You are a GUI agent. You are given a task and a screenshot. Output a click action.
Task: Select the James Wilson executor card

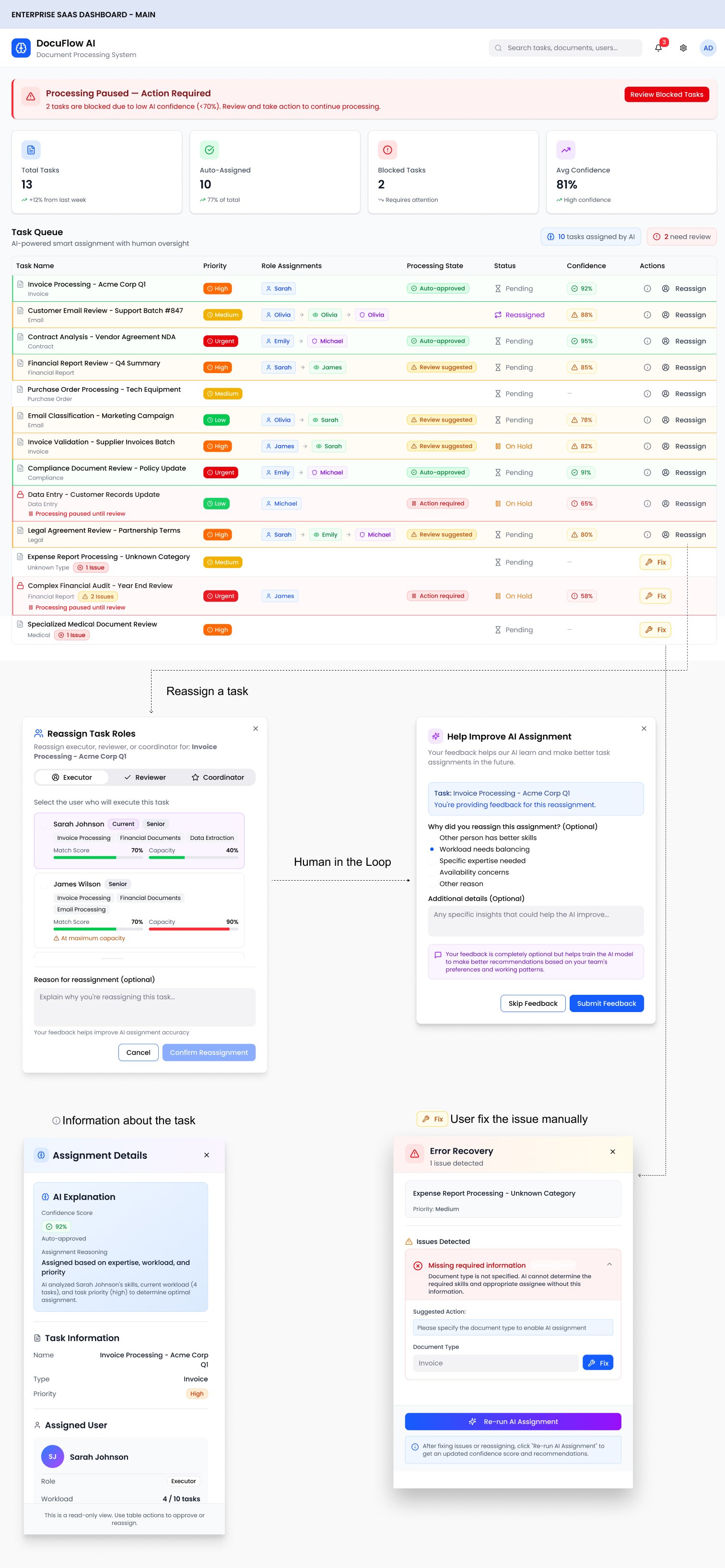tap(139, 909)
